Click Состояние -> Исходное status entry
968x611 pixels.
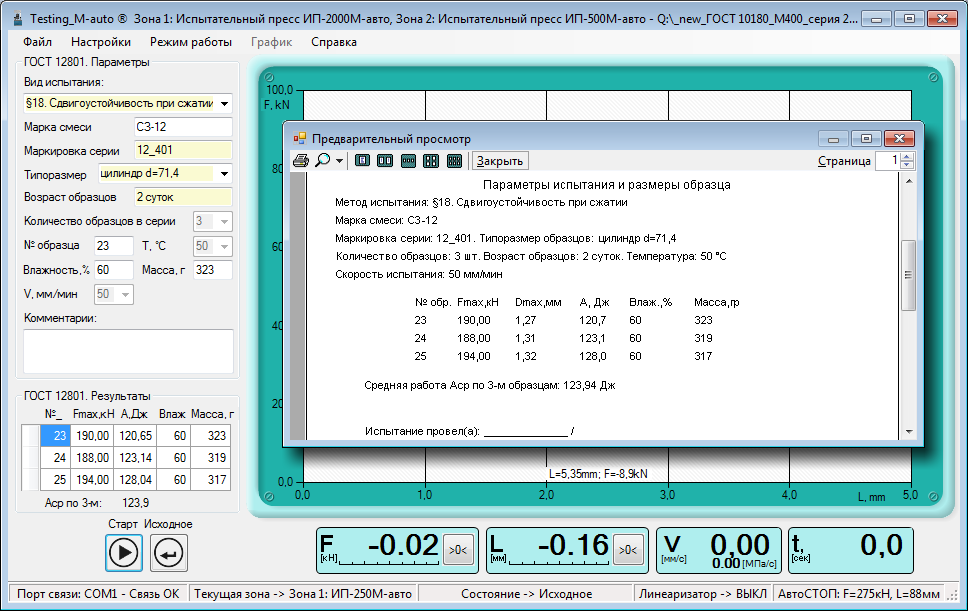click(x=527, y=594)
